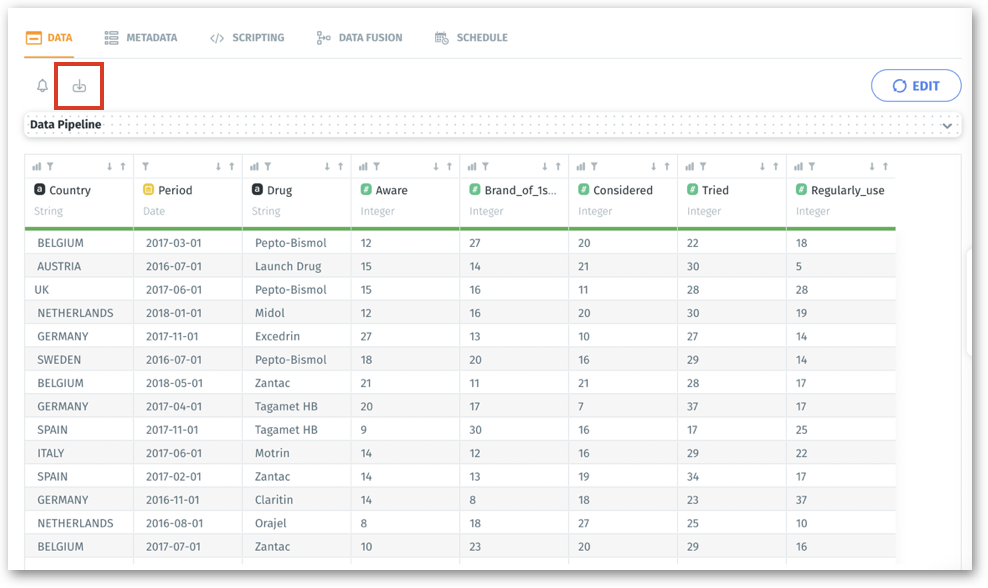This screenshot has height=588, width=988.
Task: Sort Drug column ascending
Action: (341, 166)
